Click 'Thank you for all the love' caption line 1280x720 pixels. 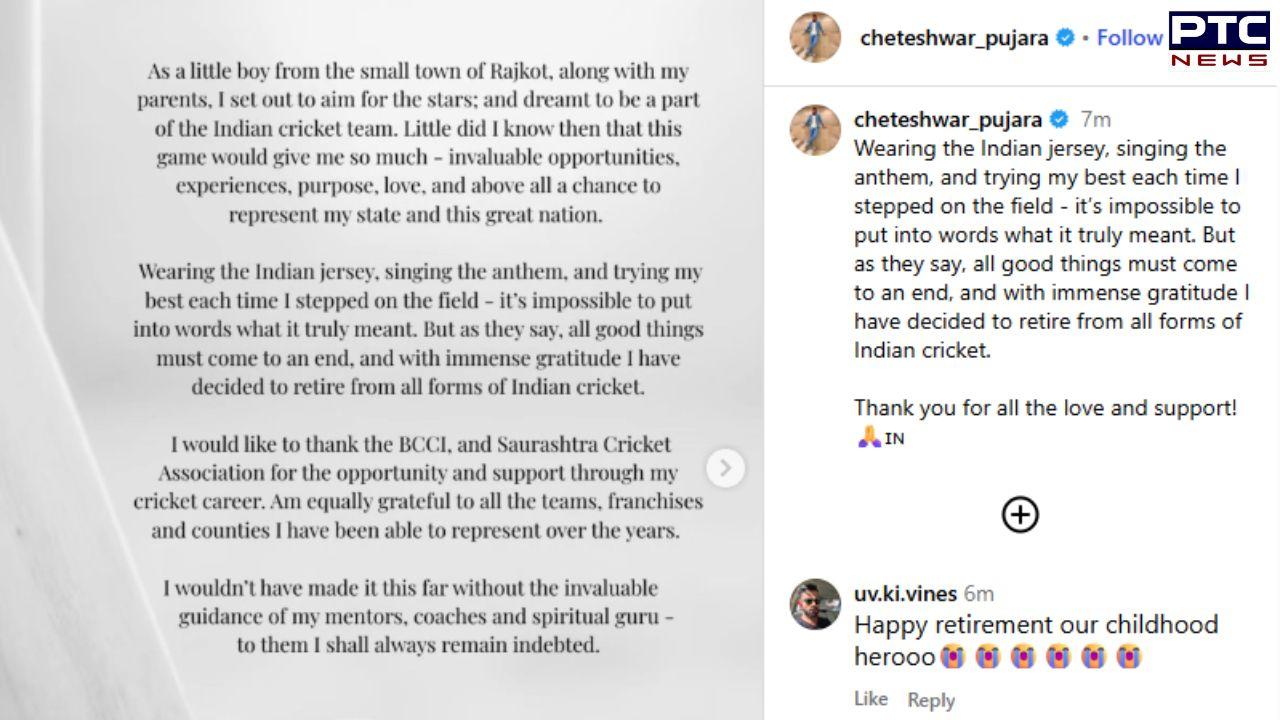[1045, 408]
